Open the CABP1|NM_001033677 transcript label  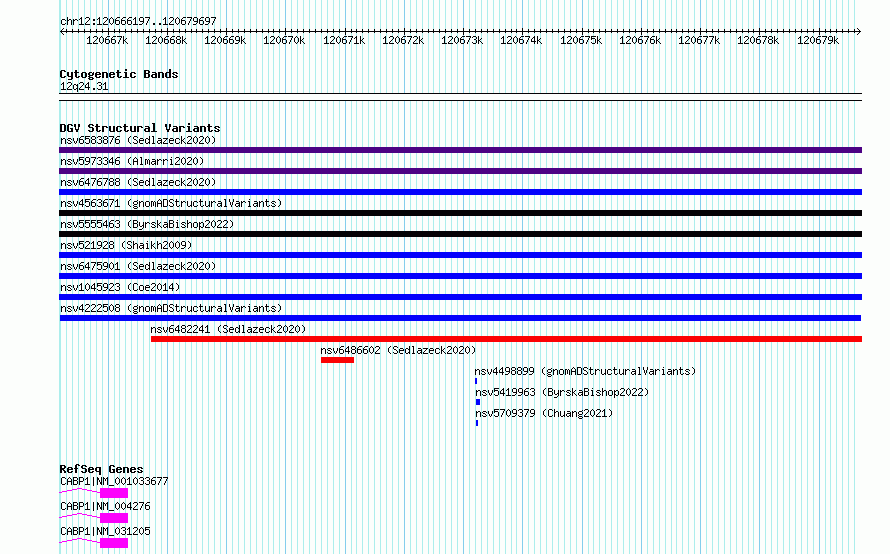pos(114,481)
